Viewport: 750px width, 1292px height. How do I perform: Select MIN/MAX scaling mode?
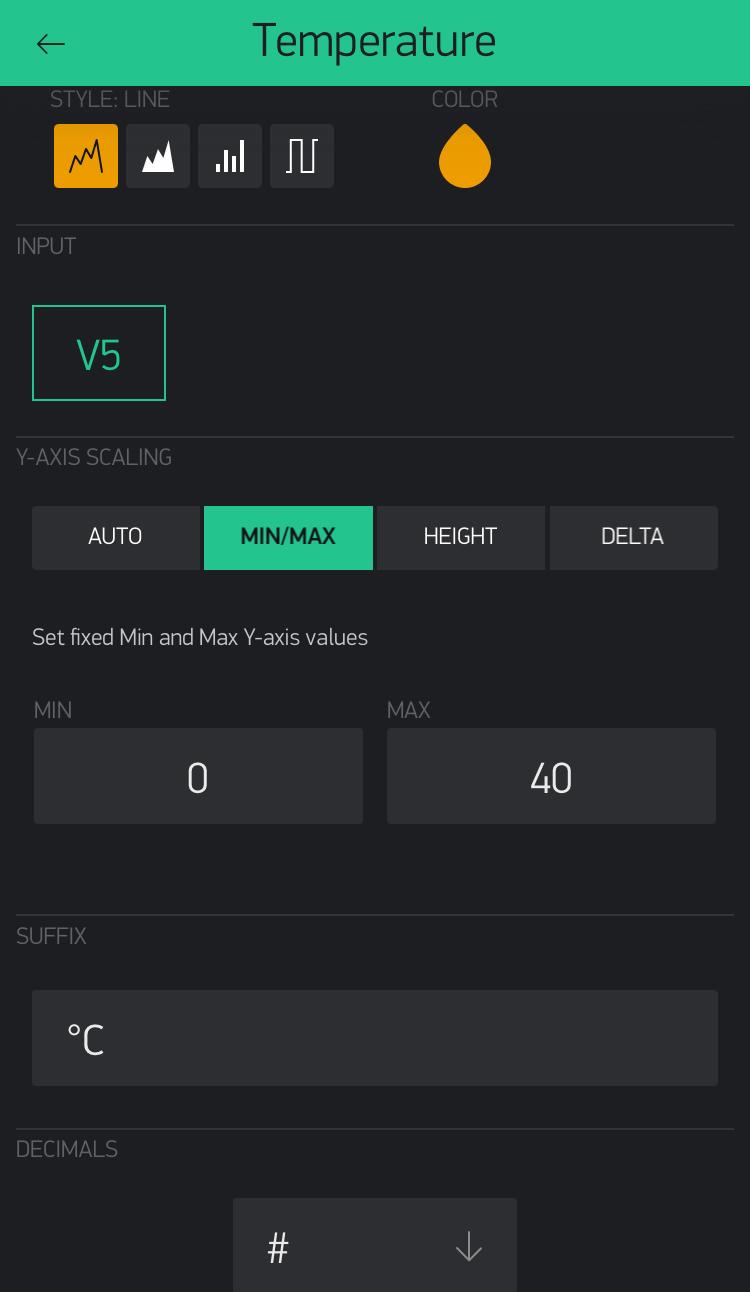click(x=288, y=537)
